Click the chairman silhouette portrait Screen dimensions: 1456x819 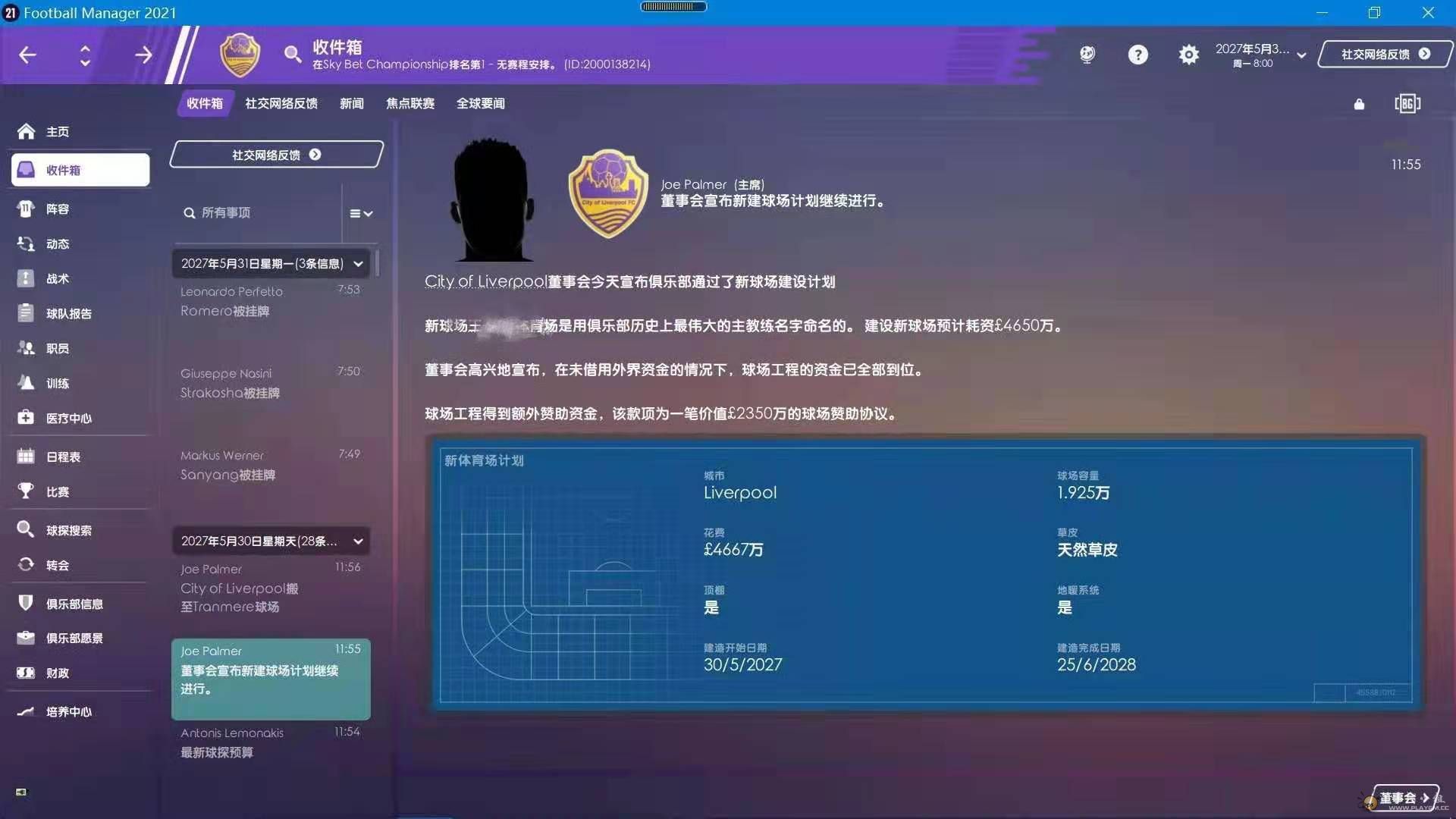493,200
